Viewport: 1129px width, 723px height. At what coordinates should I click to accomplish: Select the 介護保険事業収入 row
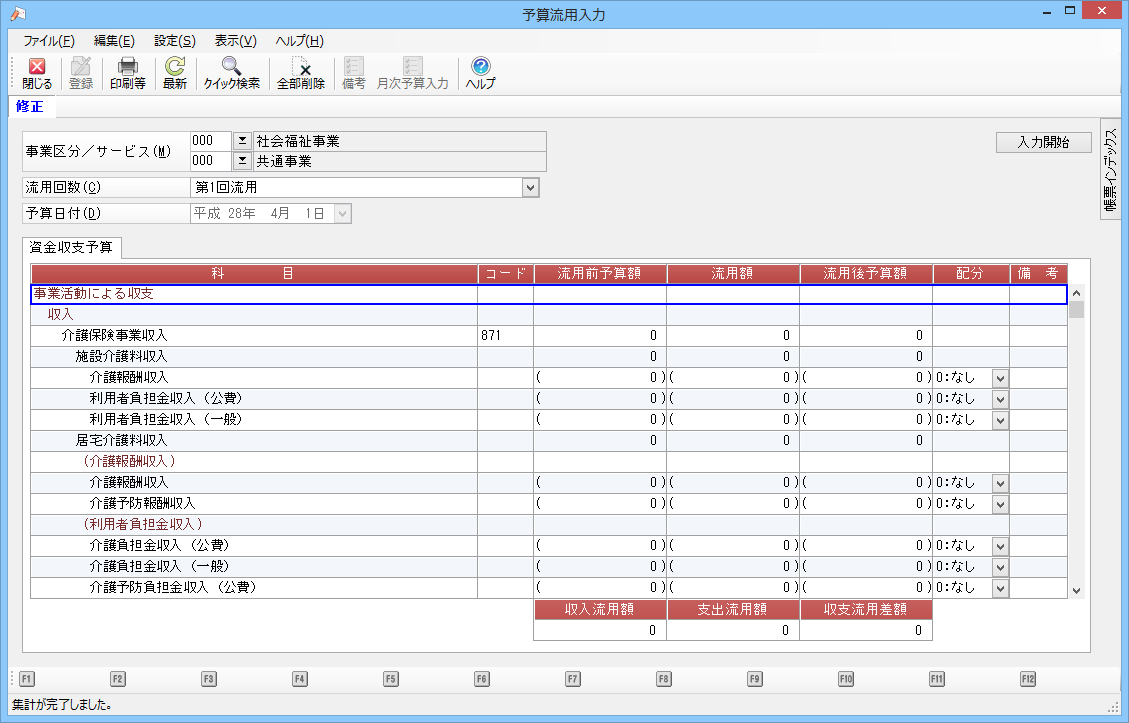coord(115,335)
